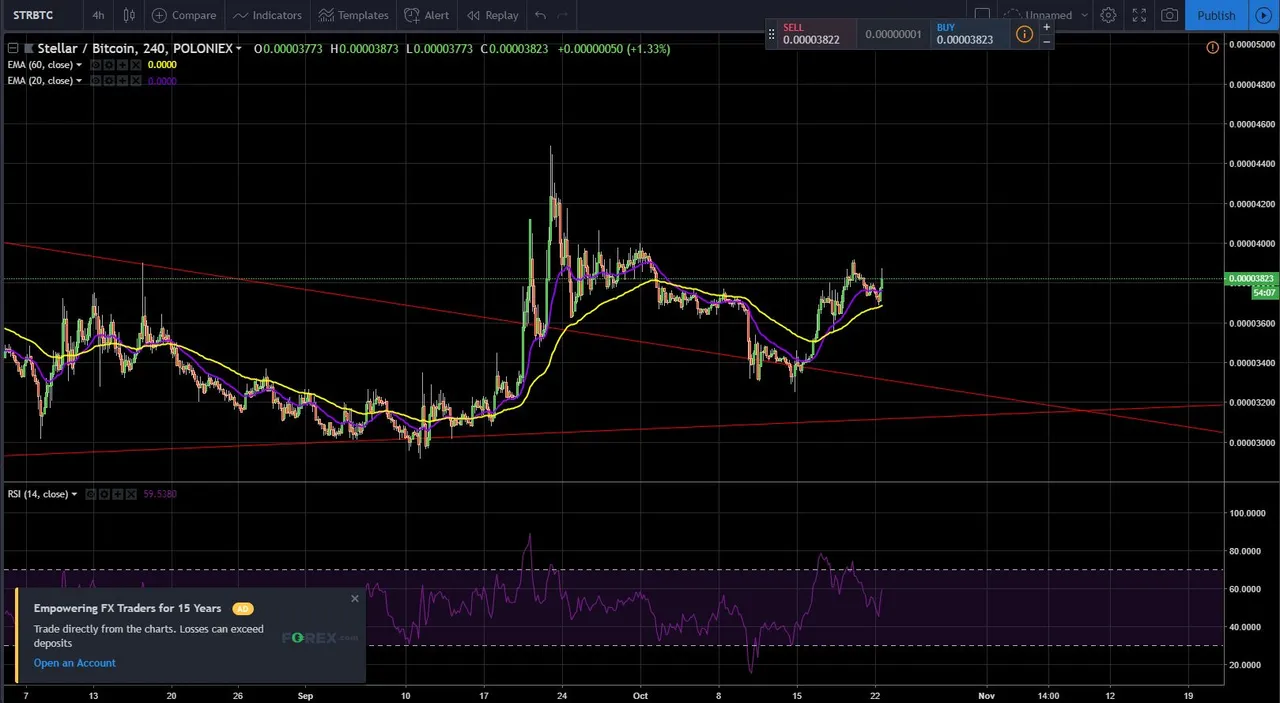Click the blue Publish button
Image resolution: width=1280 pixels, height=703 pixels.
1216,15
